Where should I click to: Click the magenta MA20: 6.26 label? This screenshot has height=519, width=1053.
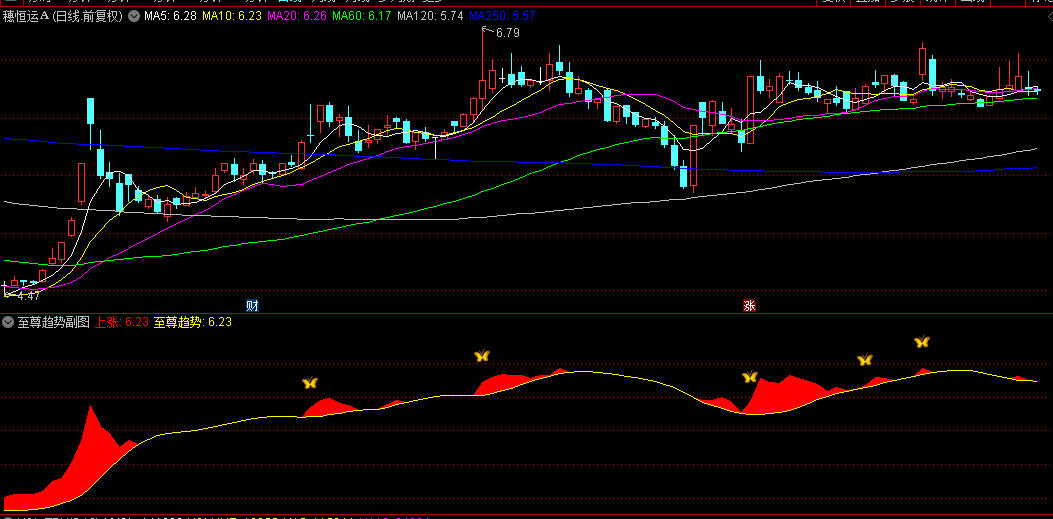(x=297, y=16)
